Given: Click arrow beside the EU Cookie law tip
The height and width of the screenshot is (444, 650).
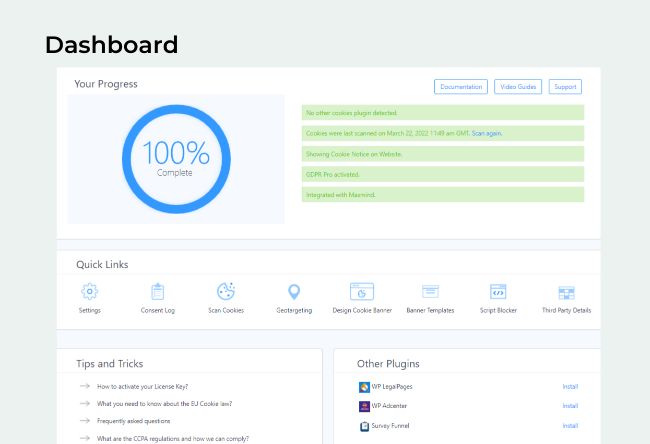Looking at the screenshot, I should (x=85, y=403).
